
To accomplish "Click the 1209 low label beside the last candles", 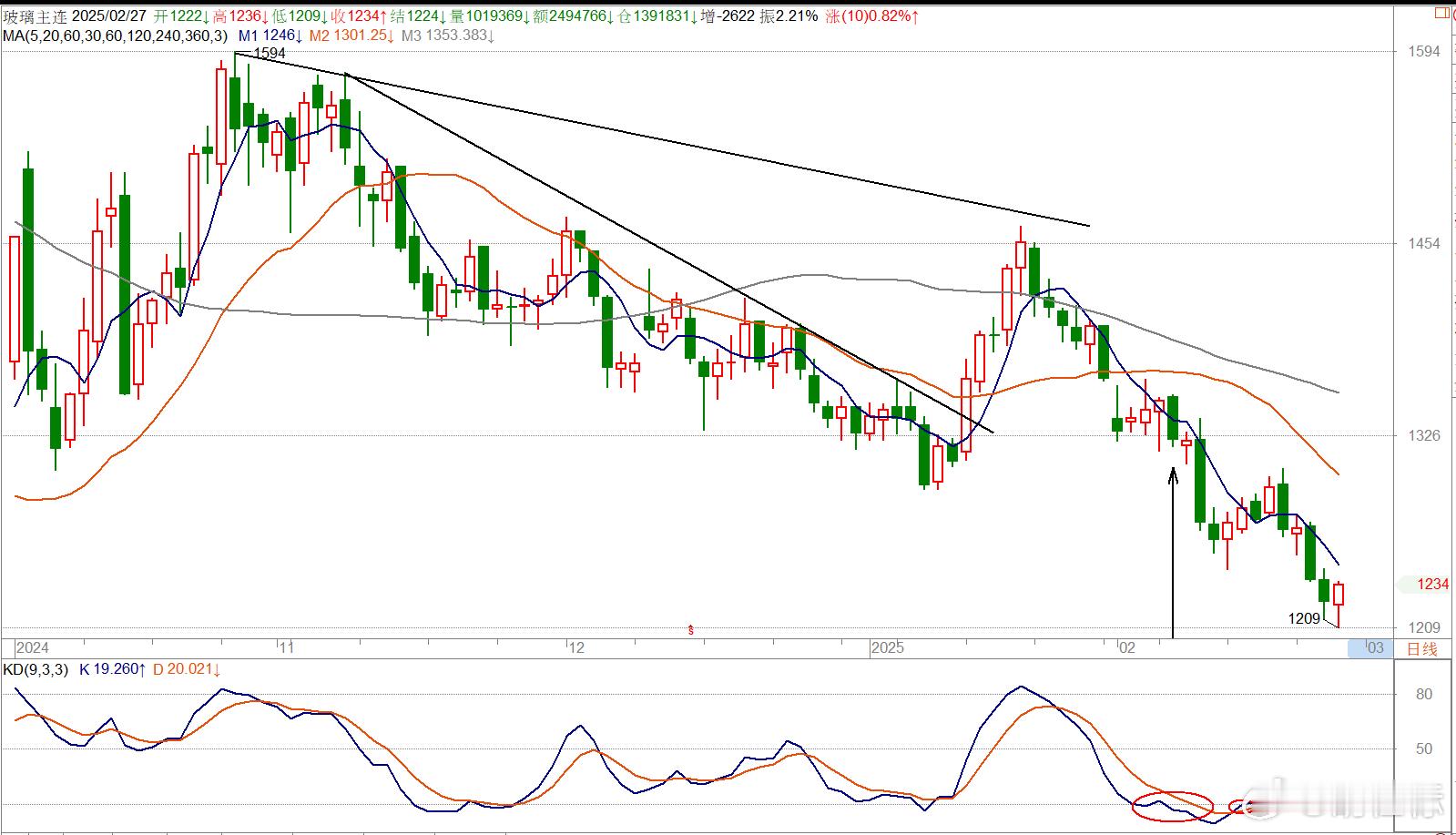I will pos(1304,619).
